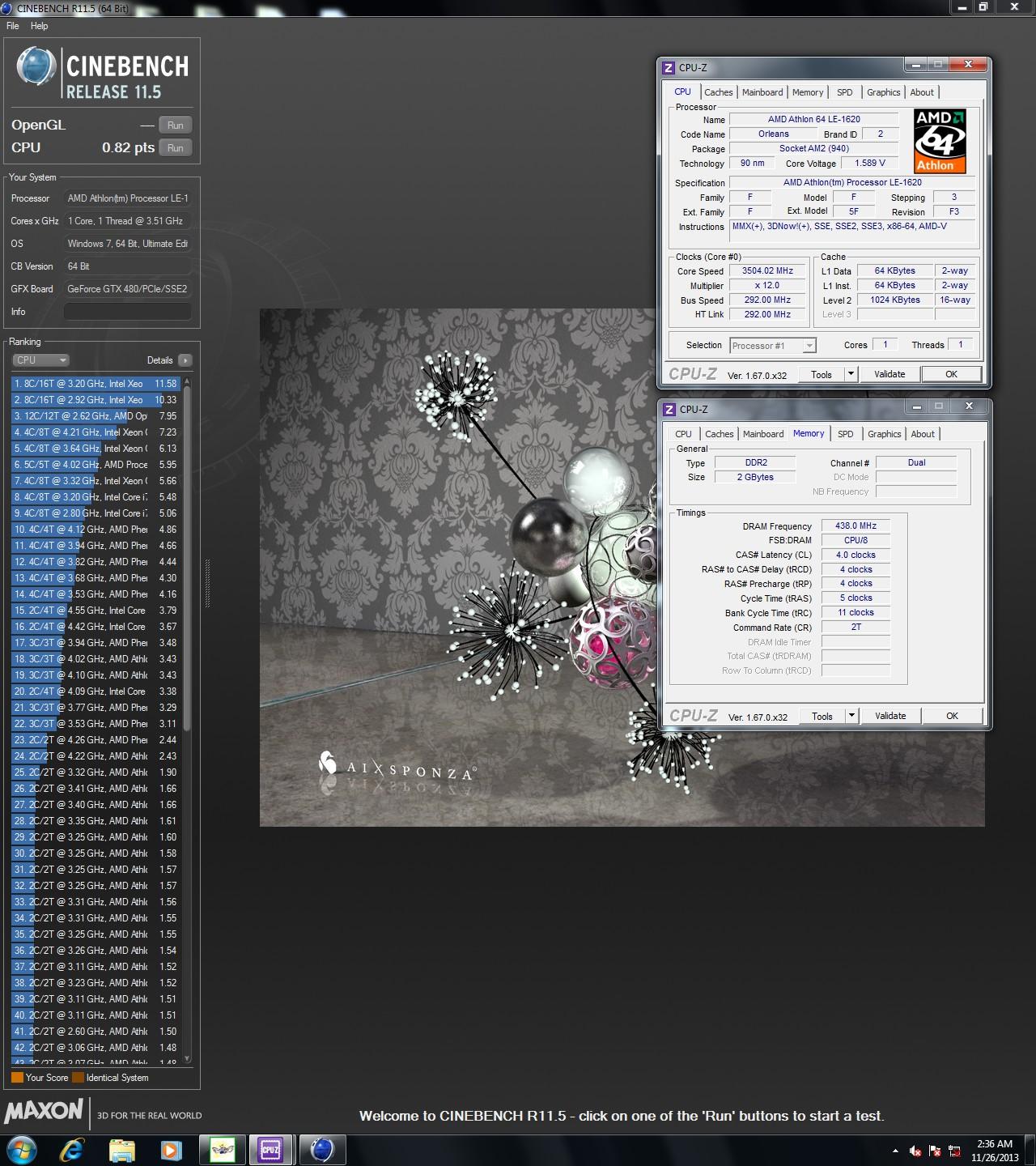Click OK in CPU-Z processor window
Viewport: 1036px width, 1166px height.
[x=952, y=374]
